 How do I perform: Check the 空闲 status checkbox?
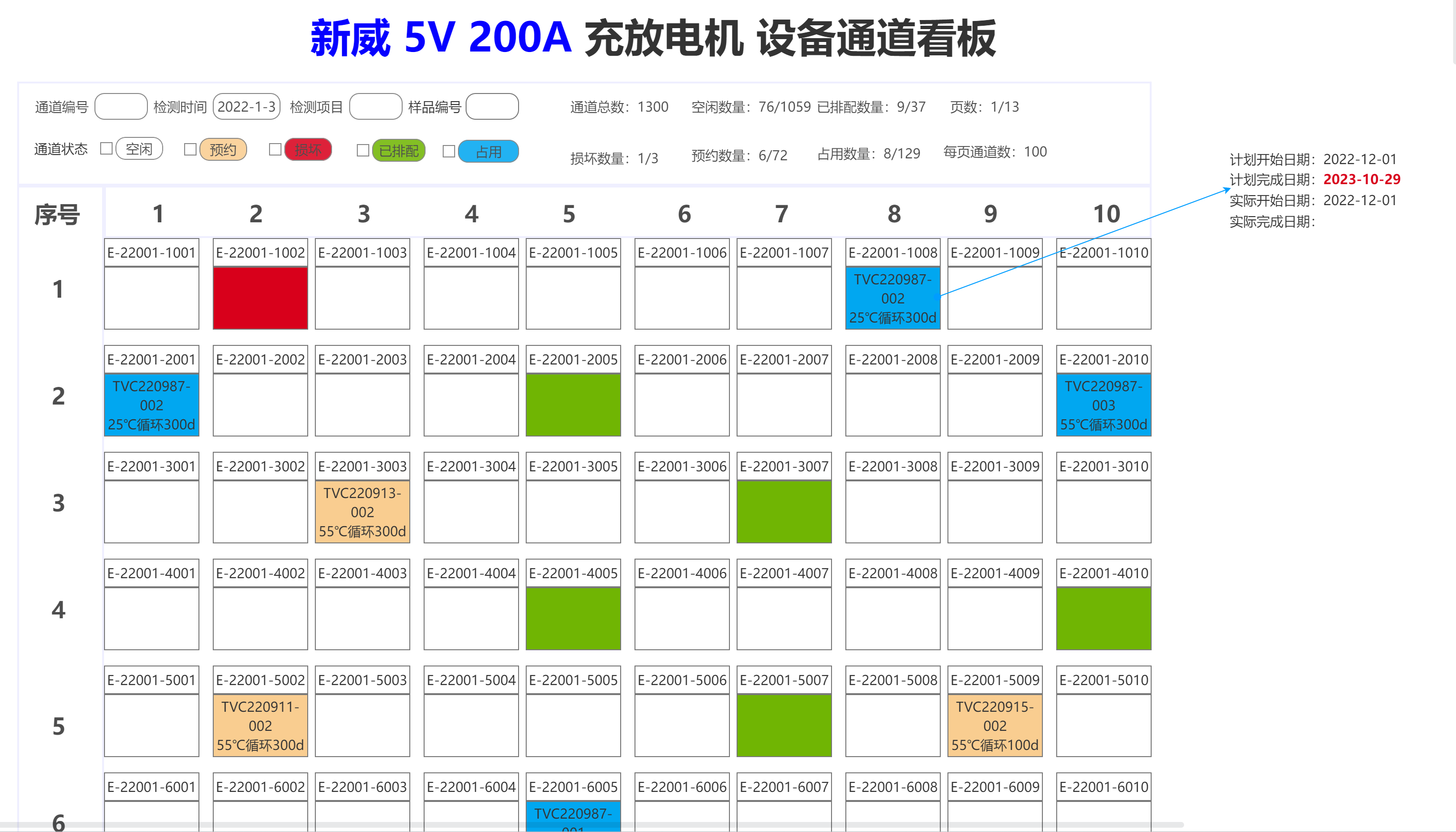106,148
